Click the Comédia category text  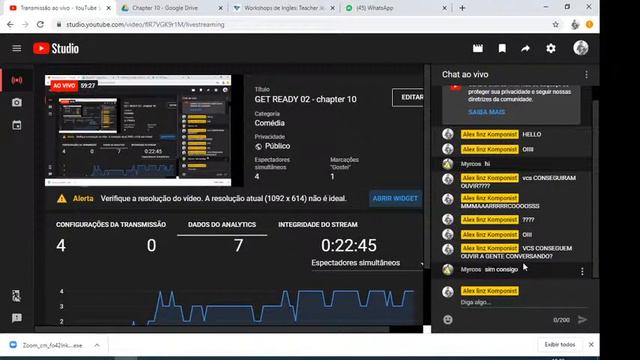point(269,123)
